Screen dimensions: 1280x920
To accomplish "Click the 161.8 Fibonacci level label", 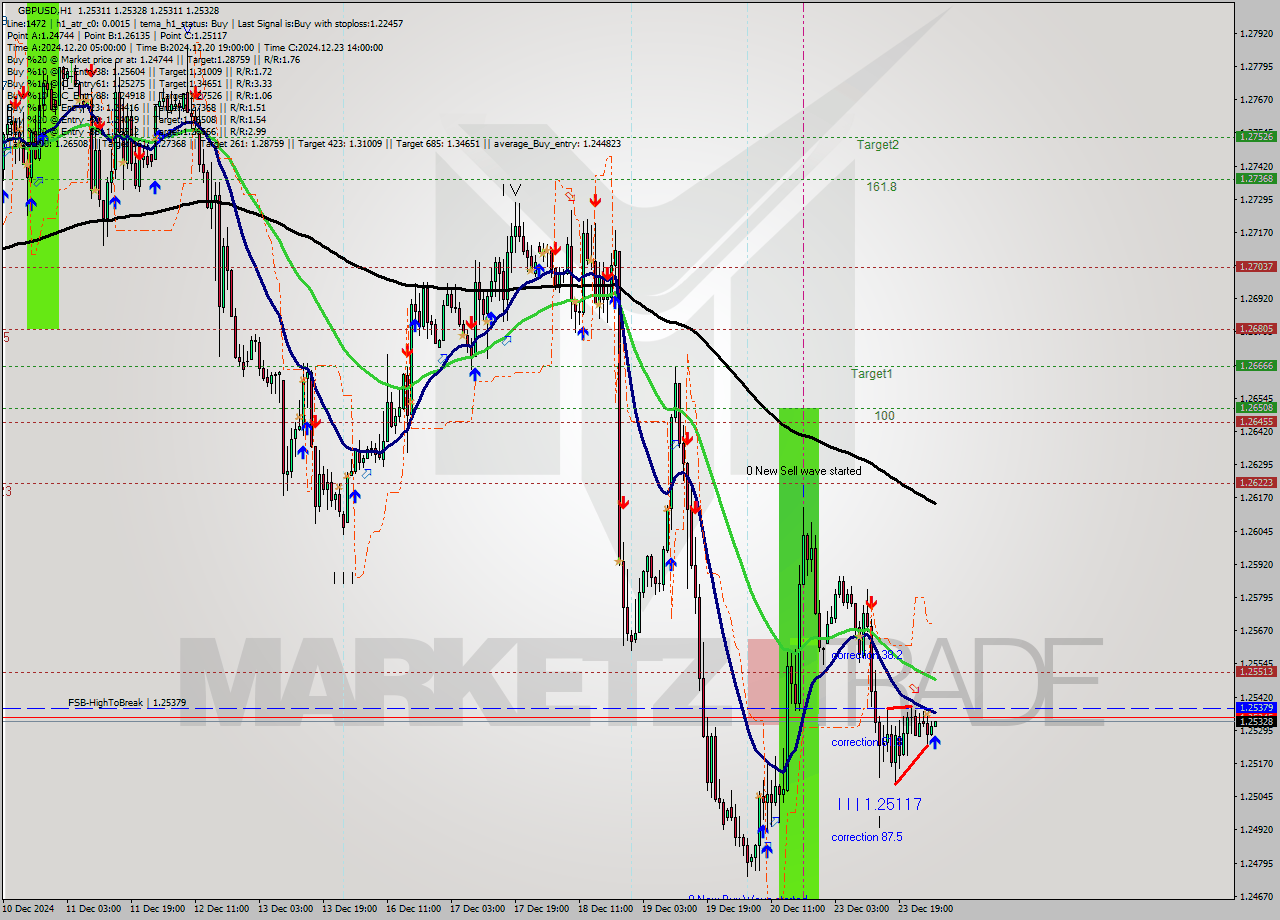I will tap(882, 186).
